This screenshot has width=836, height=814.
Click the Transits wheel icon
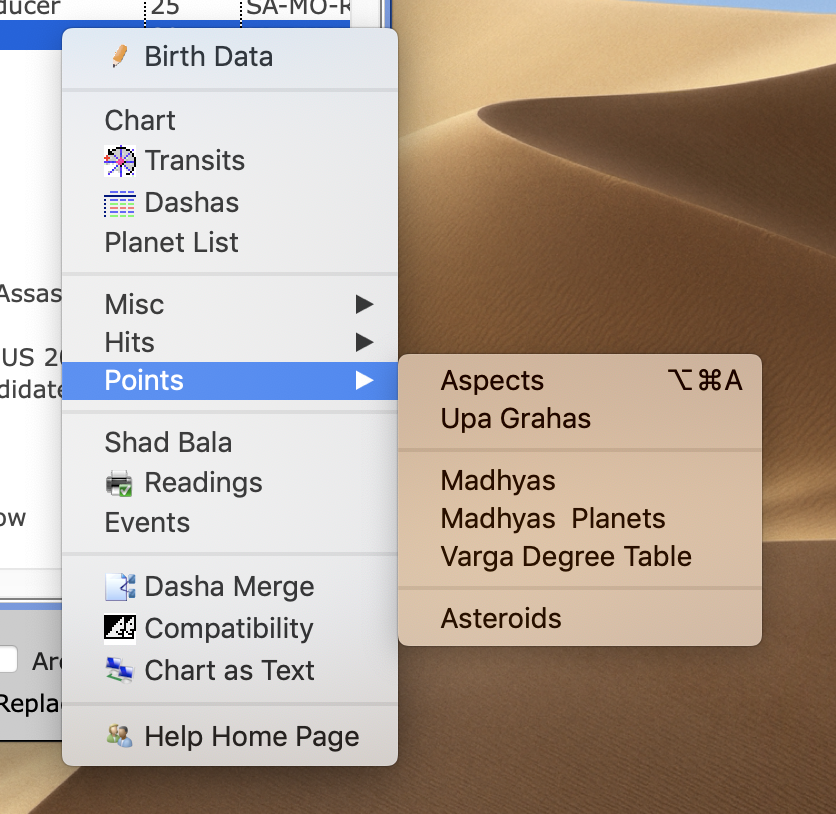tap(120, 161)
